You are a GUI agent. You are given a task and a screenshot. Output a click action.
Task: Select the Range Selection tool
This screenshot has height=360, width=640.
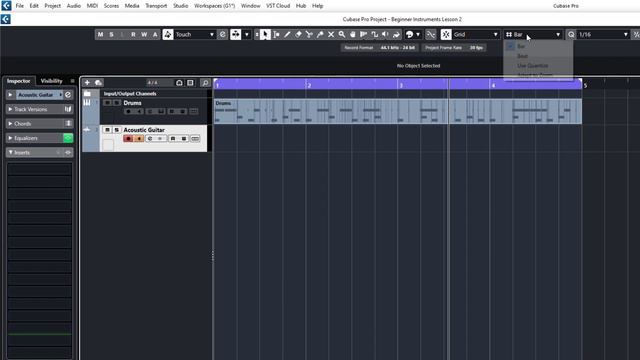(x=276, y=35)
